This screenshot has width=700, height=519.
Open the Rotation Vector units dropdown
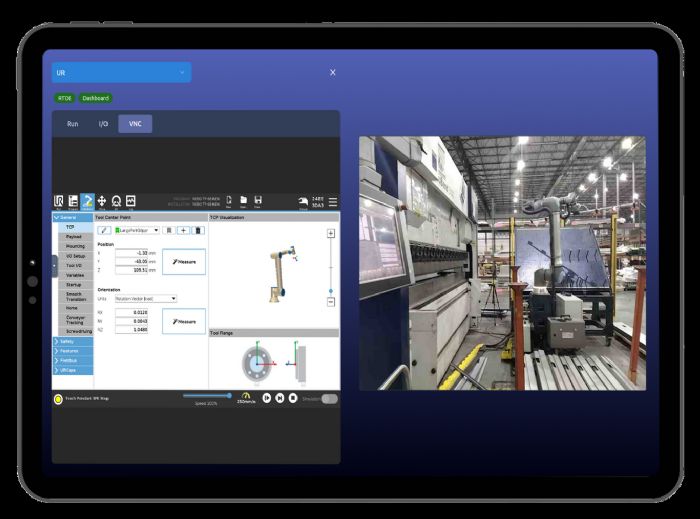tap(146, 299)
